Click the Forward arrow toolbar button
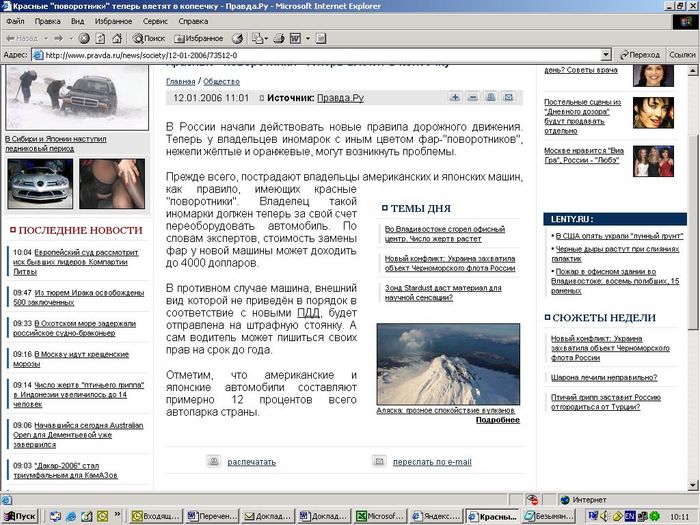Screen dimensions: 700x525 click(58, 39)
